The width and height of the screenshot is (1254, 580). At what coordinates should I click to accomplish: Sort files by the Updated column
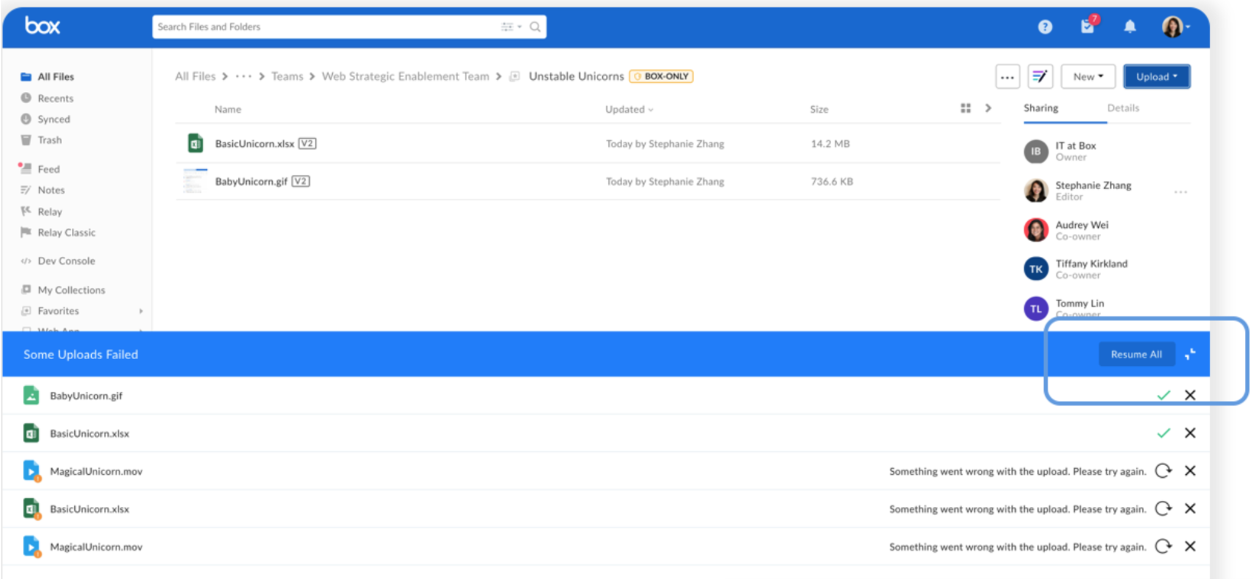tap(629, 109)
